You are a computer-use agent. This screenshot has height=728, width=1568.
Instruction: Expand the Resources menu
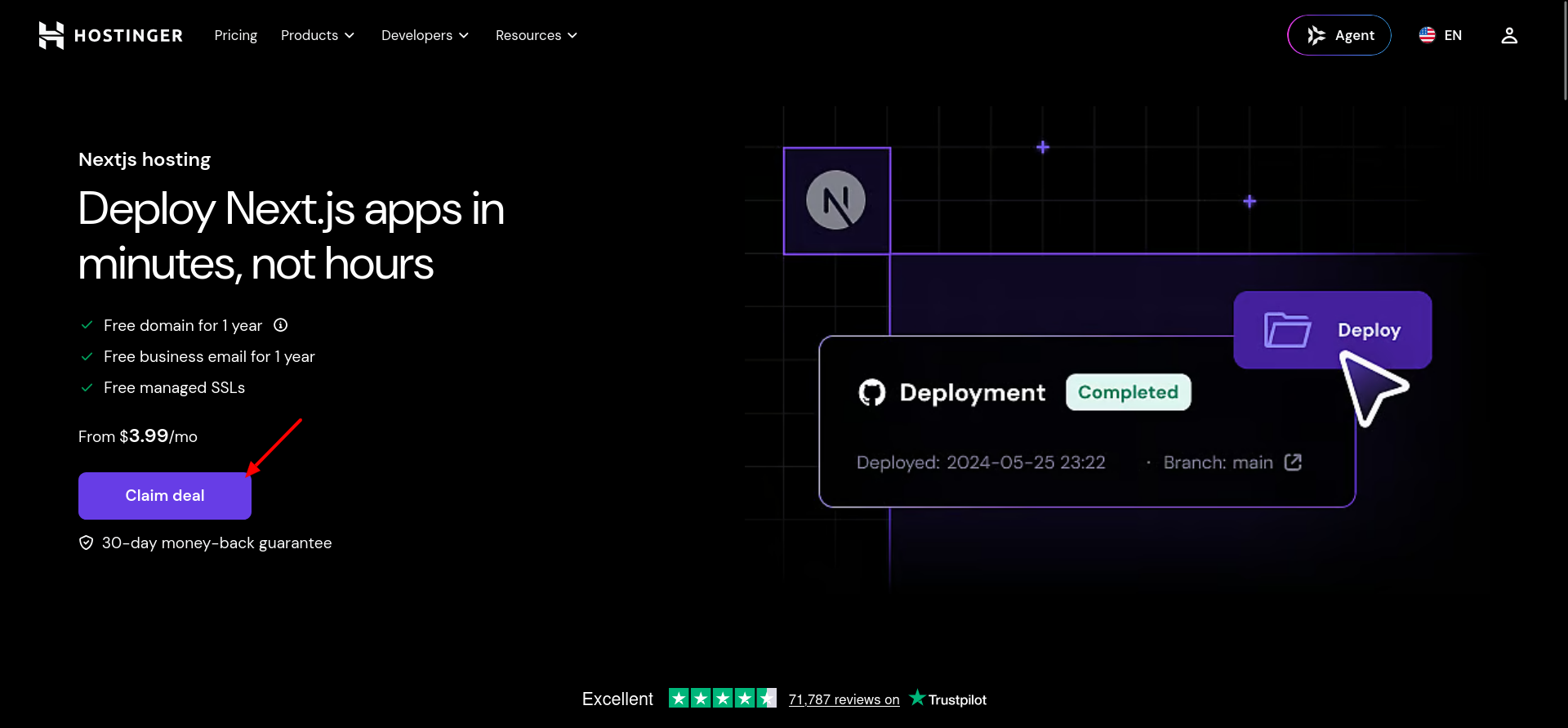(537, 35)
